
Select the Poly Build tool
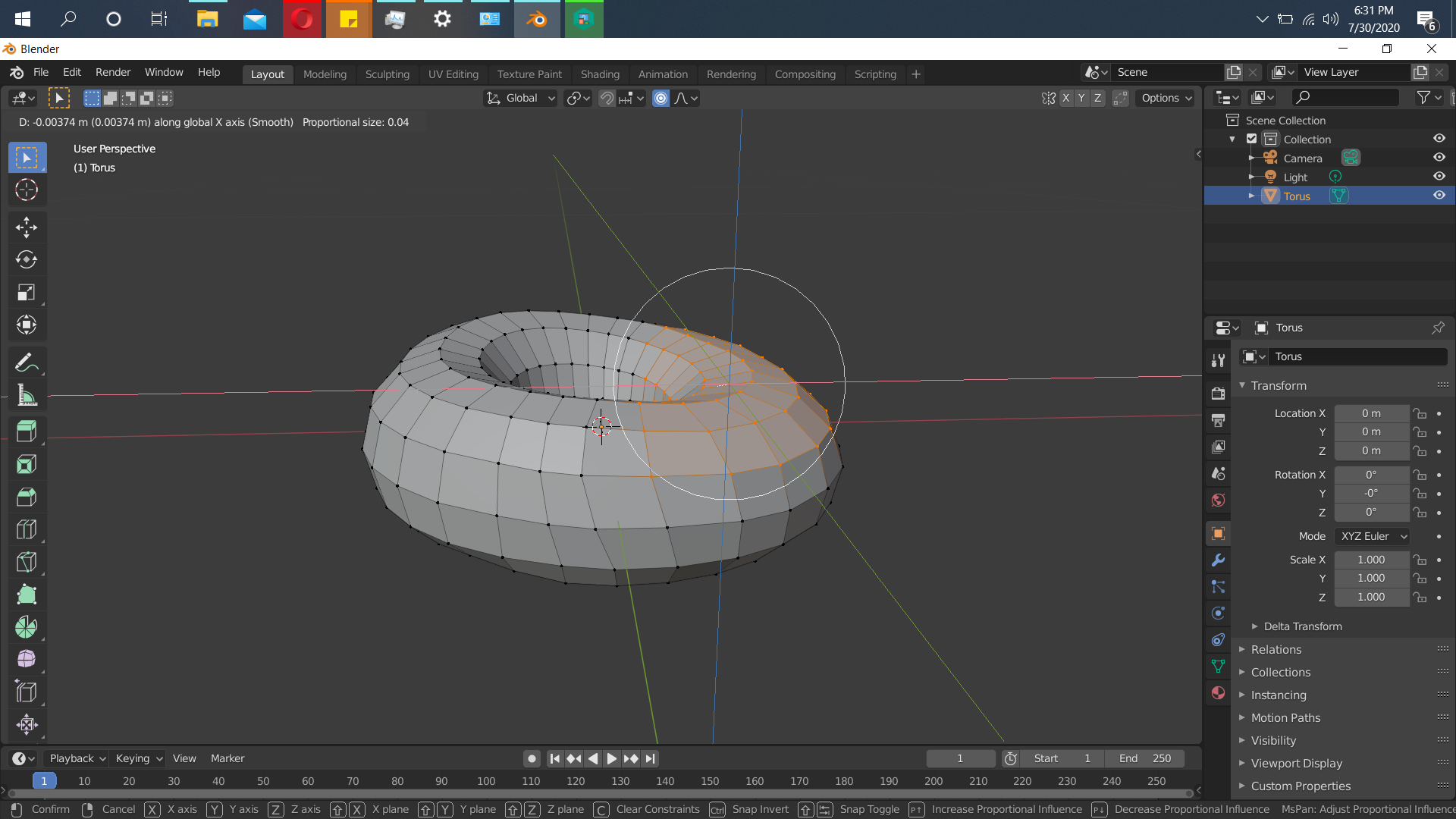(x=27, y=595)
